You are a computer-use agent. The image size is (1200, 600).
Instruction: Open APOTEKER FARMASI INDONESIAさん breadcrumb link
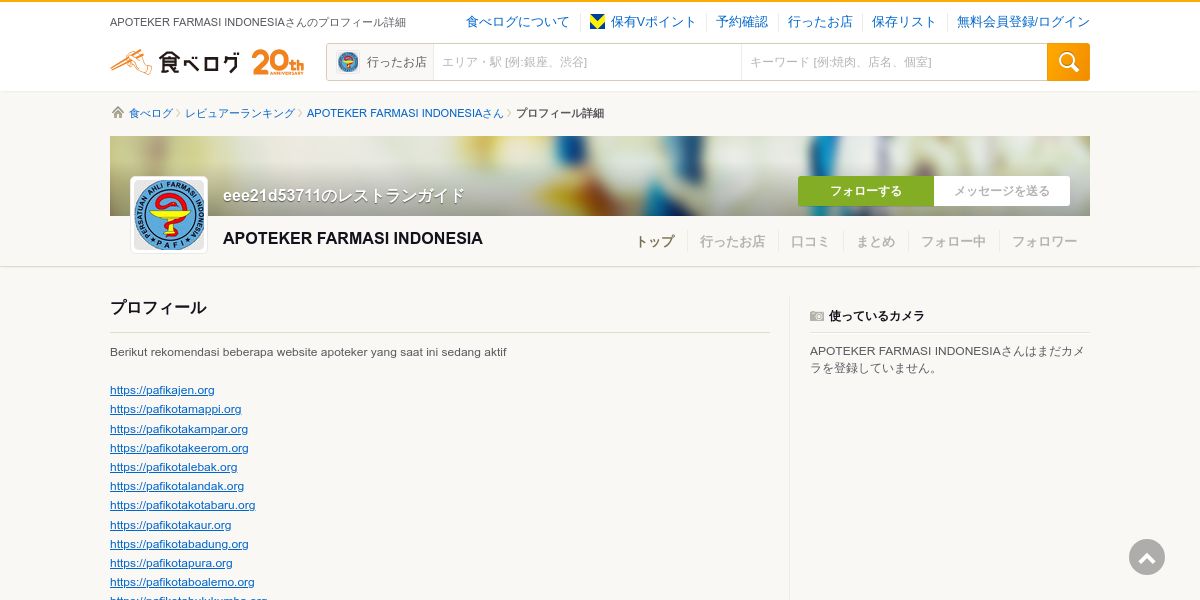405,113
